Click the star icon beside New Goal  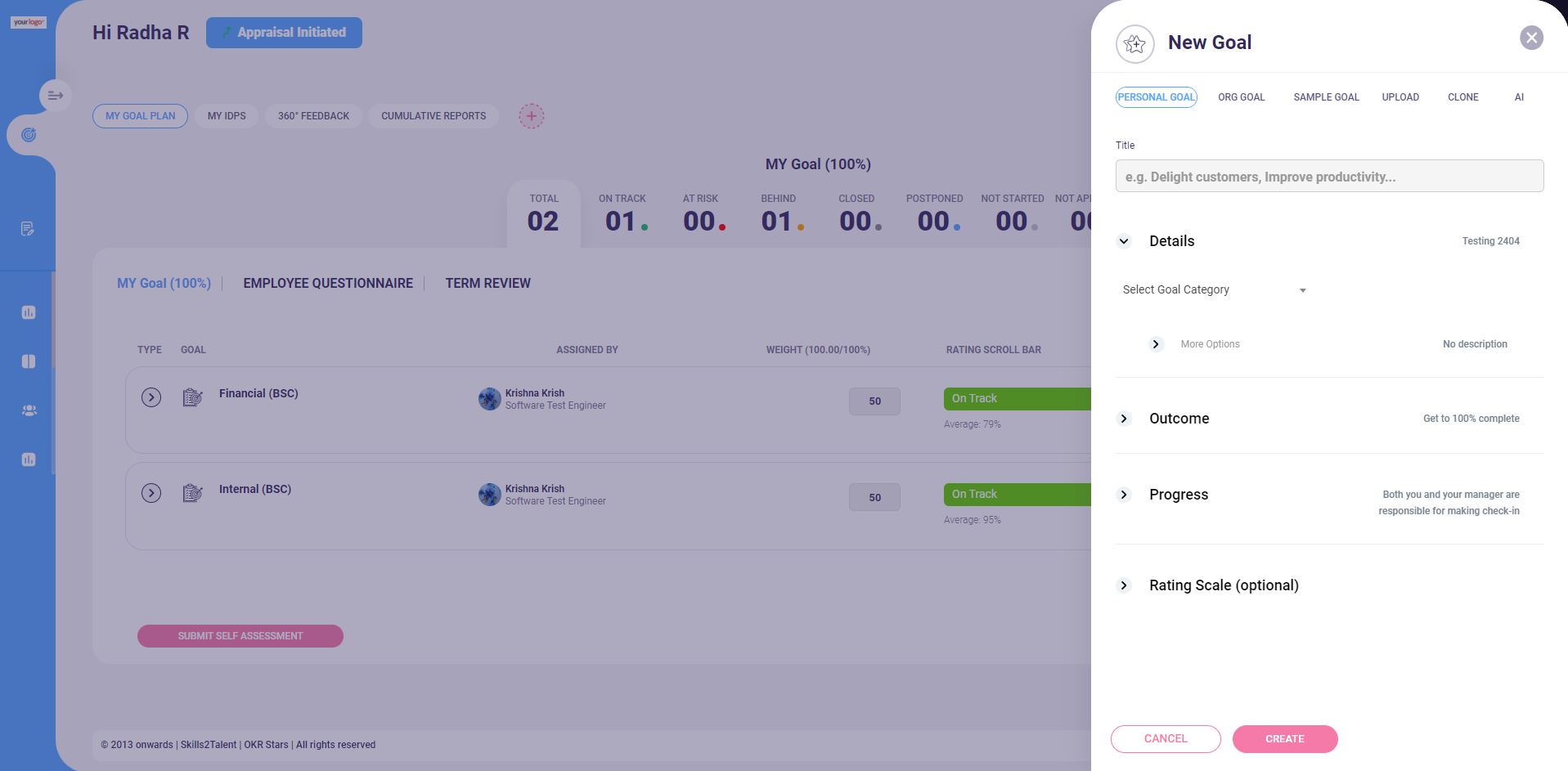(x=1135, y=44)
